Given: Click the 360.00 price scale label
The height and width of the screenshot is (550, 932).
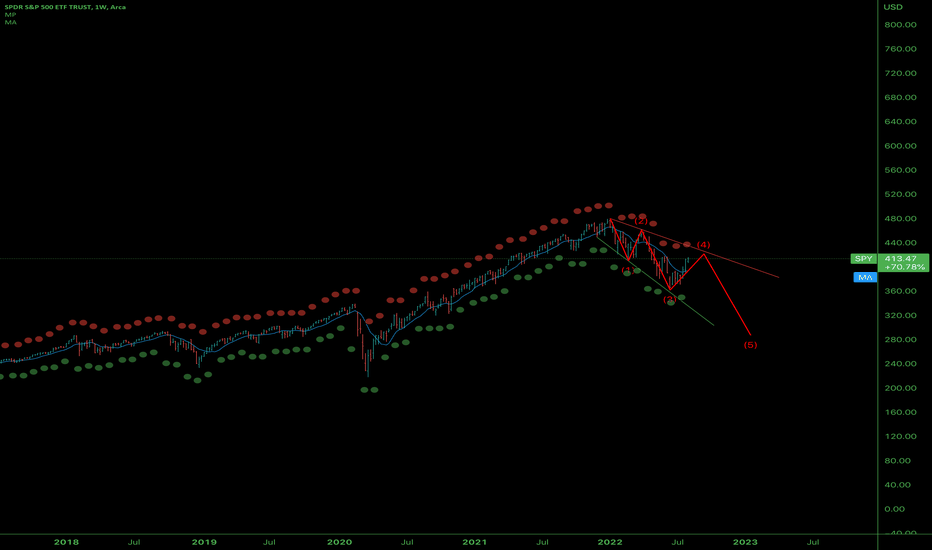Looking at the screenshot, I should pos(900,291).
